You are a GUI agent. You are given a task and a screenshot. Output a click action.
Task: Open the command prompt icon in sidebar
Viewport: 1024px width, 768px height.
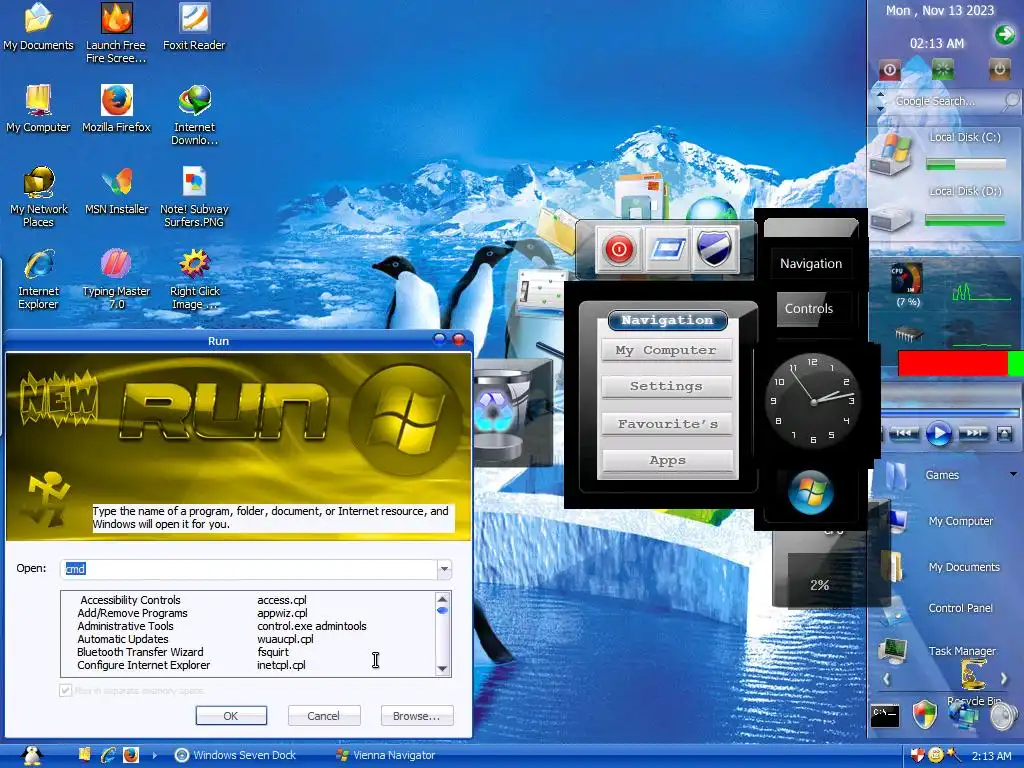pos(885,715)
